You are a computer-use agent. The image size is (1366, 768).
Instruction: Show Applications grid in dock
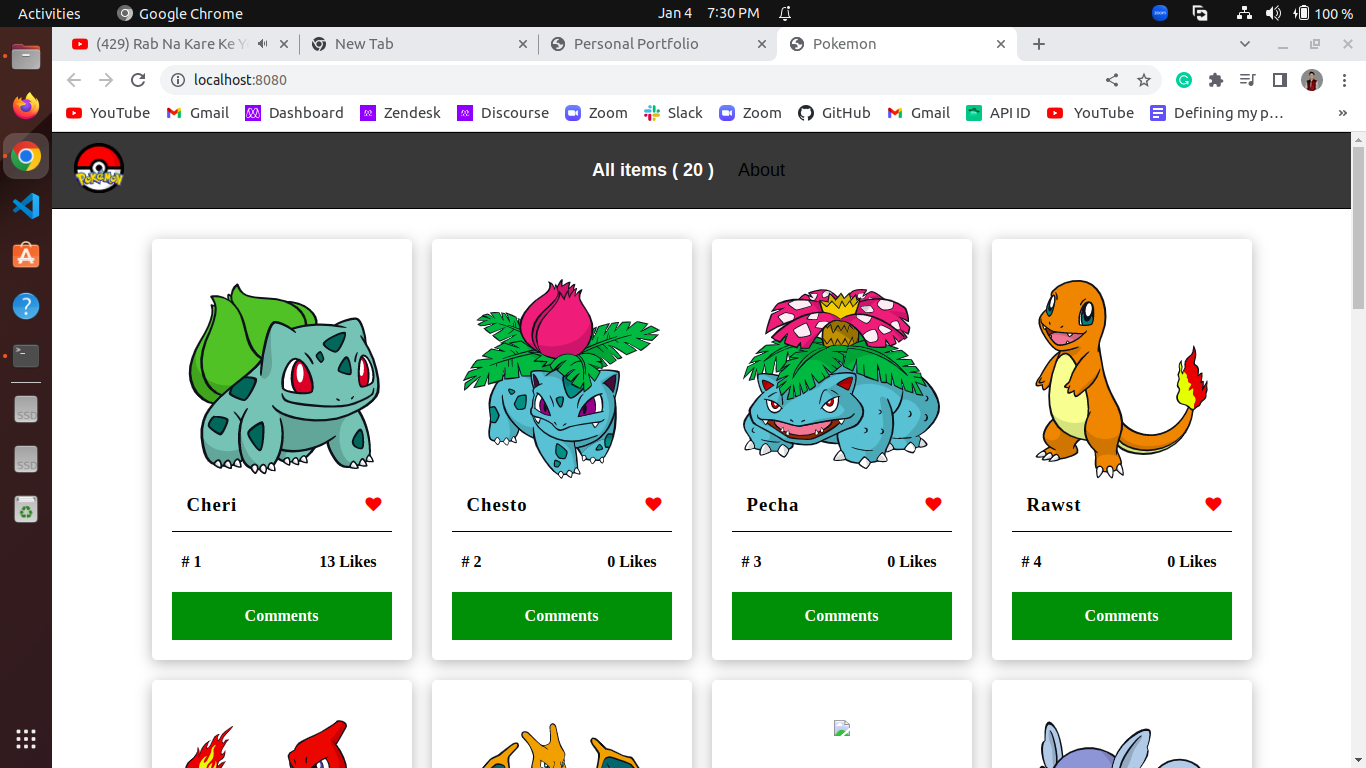click(x=26, y=739)
